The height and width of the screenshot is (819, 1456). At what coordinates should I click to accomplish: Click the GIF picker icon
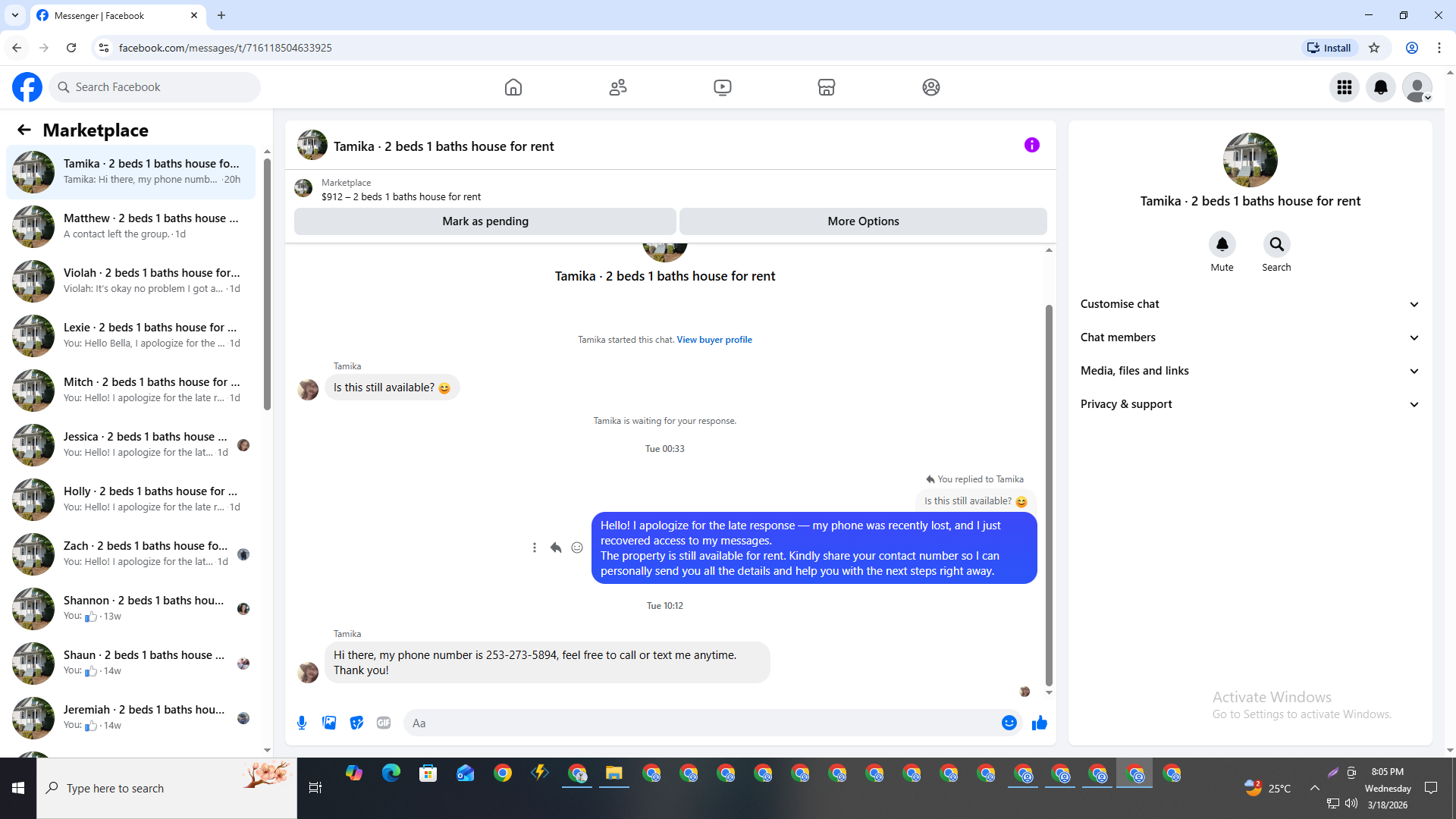click(384, 723)
